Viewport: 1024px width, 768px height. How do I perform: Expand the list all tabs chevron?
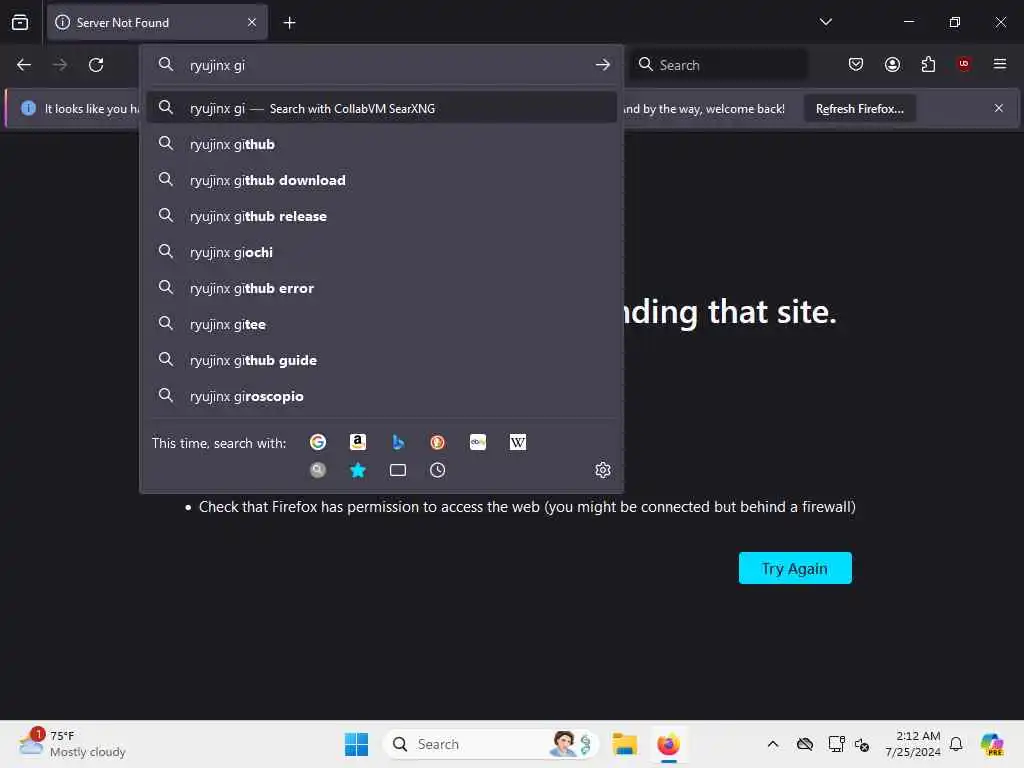(x=825, y=22)
